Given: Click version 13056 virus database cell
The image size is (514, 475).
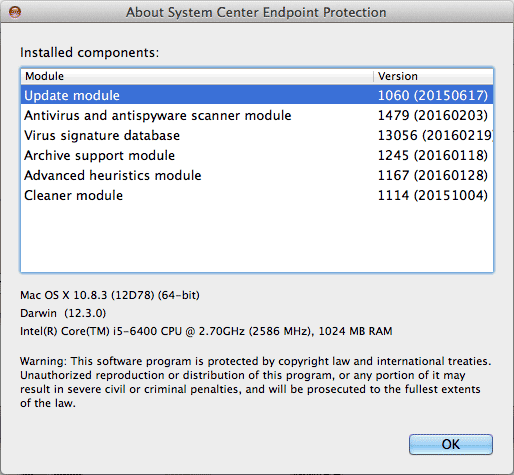Looking at the screenshot, I should pyautogui.click(x=435, y=135).
